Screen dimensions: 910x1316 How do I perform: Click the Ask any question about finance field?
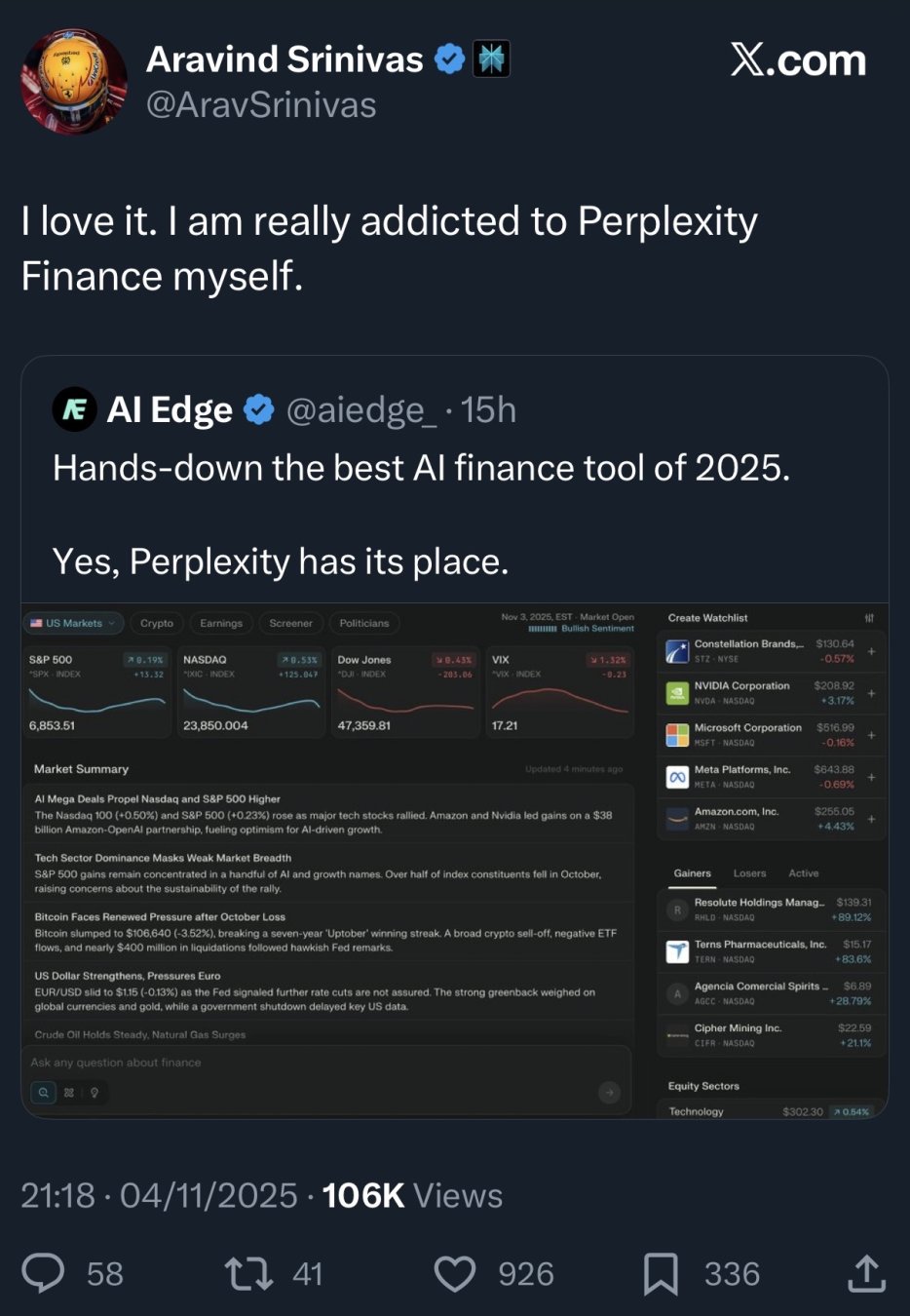(x=292, y=1063)
